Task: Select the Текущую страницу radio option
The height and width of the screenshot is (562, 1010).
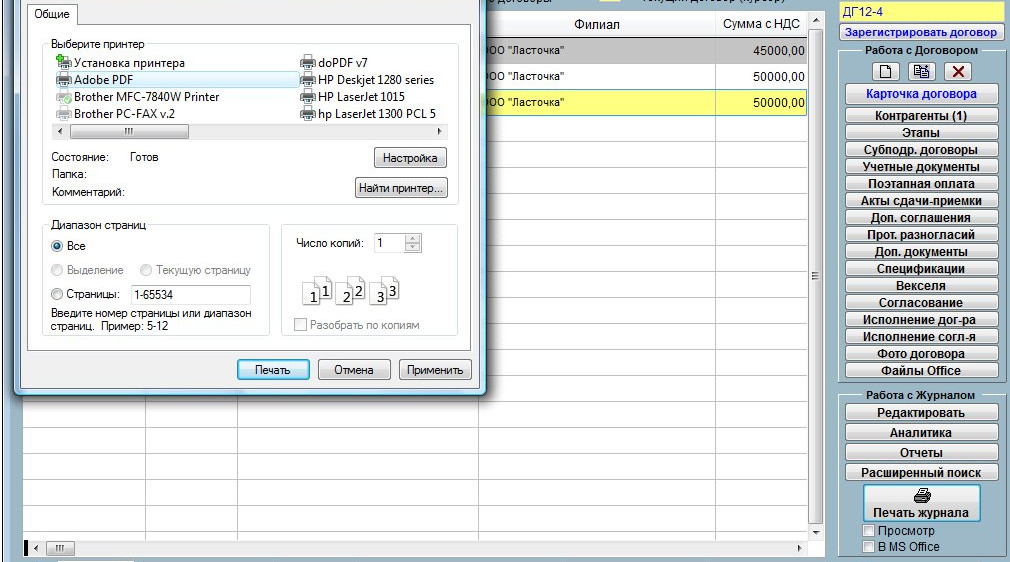Action: coord(146,270)
